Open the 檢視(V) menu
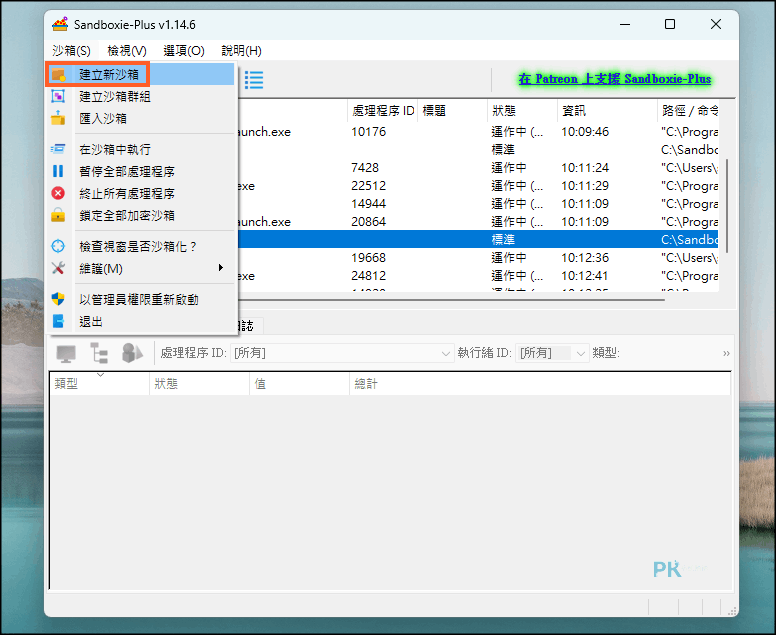The height and width of the screenshot is (635, 776). (x=127, y=50)
